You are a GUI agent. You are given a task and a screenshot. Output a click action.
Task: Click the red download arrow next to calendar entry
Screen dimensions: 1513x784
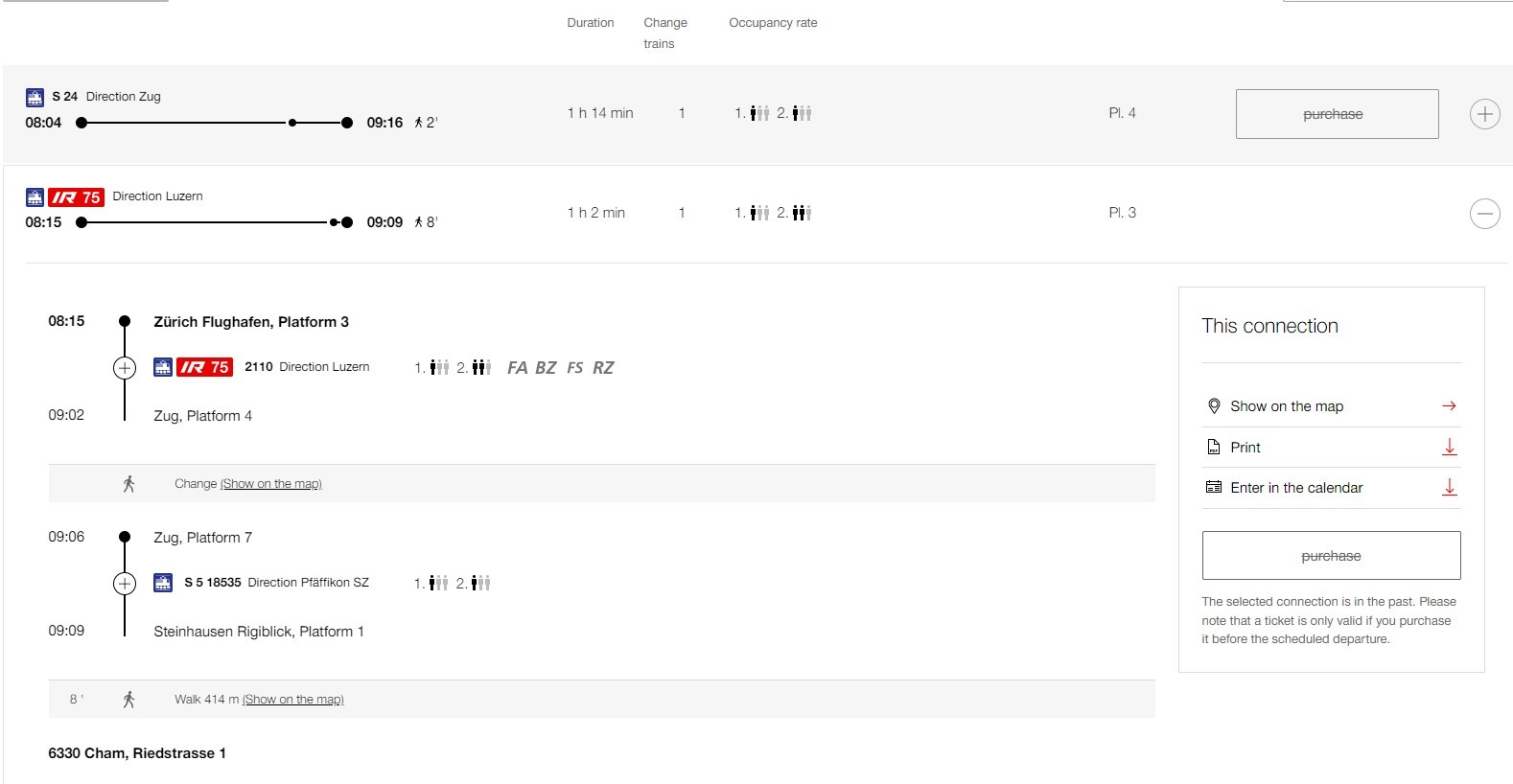(1449, 488)
